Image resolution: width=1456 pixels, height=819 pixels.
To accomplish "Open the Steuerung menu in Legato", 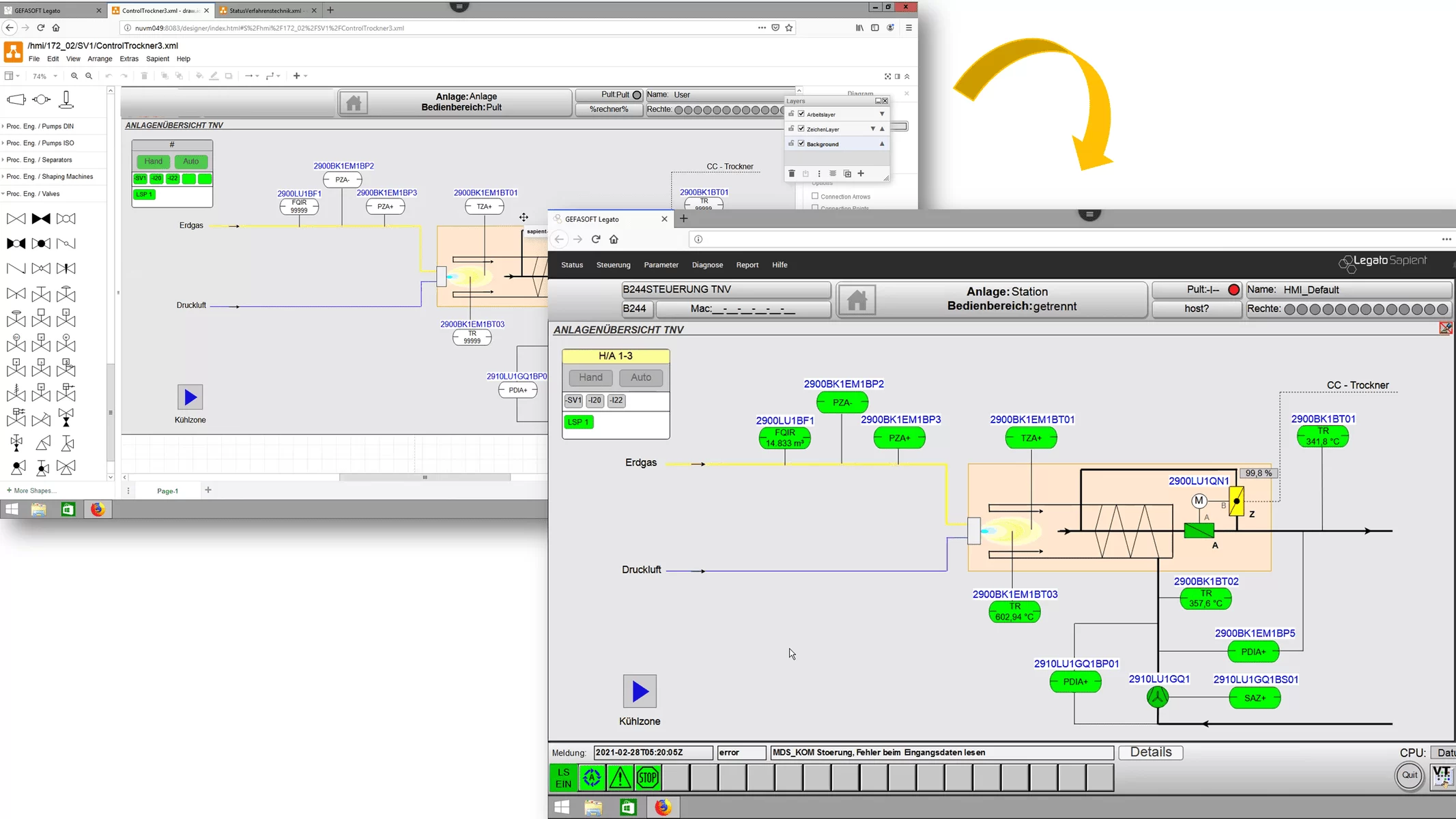I will tap(613, 265).
